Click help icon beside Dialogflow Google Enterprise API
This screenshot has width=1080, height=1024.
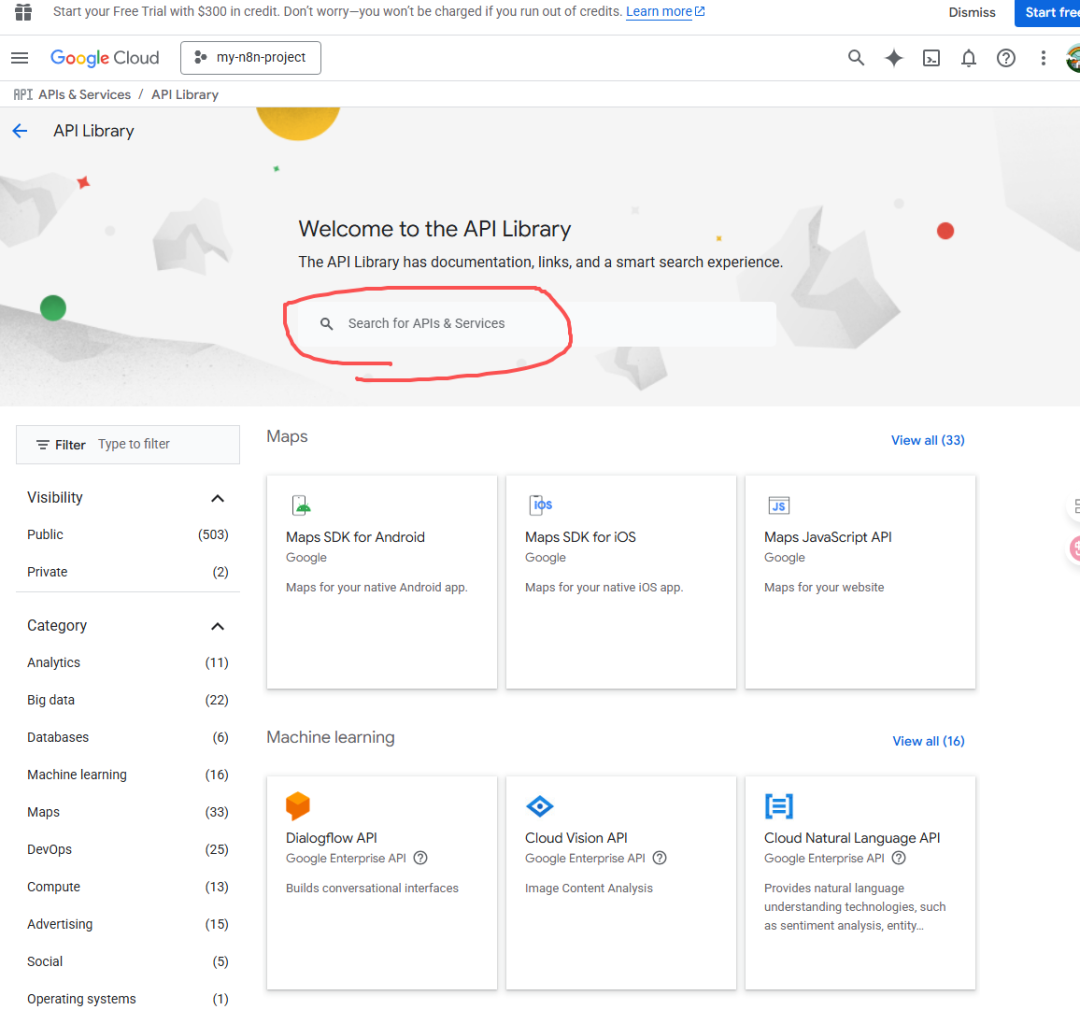pos(421,858)
